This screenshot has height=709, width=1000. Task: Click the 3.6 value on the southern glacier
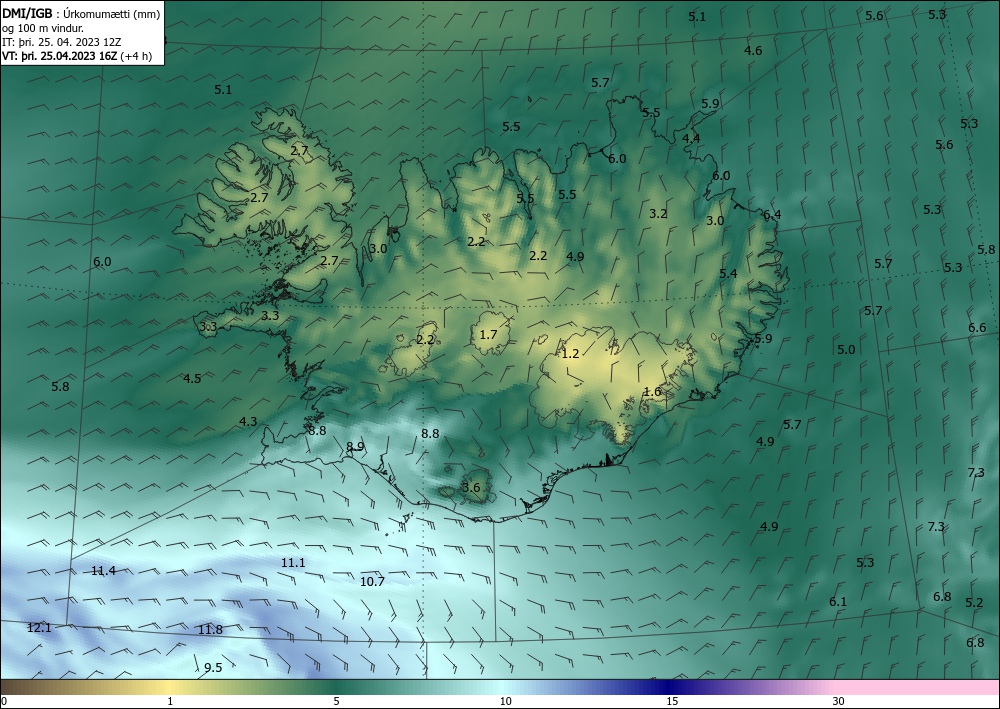(471, 488)
